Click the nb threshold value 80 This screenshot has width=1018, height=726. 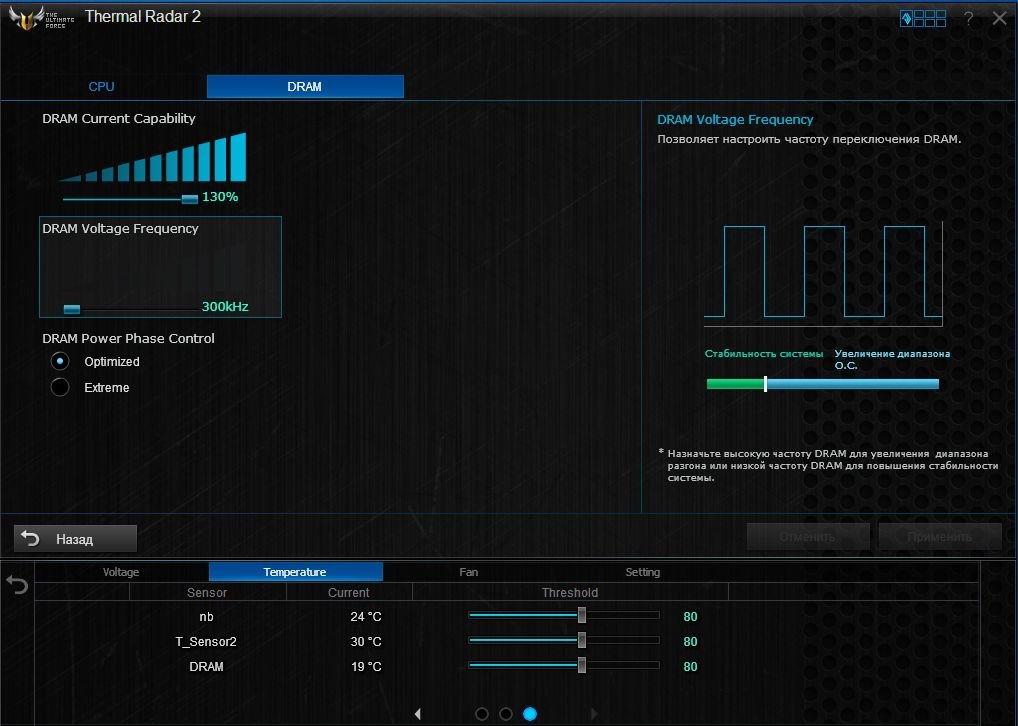tap(690, 616)
